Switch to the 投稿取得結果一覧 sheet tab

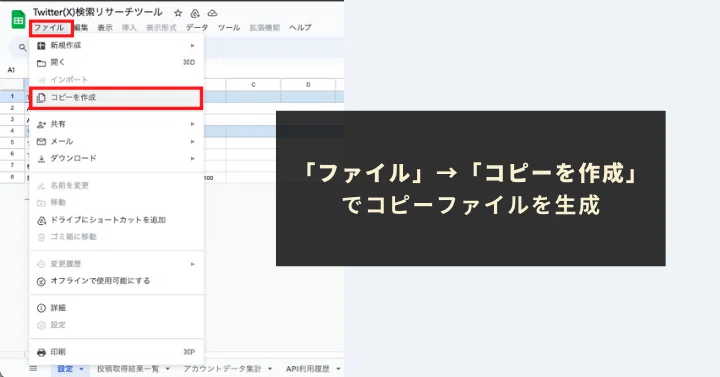tap(128, 369)
